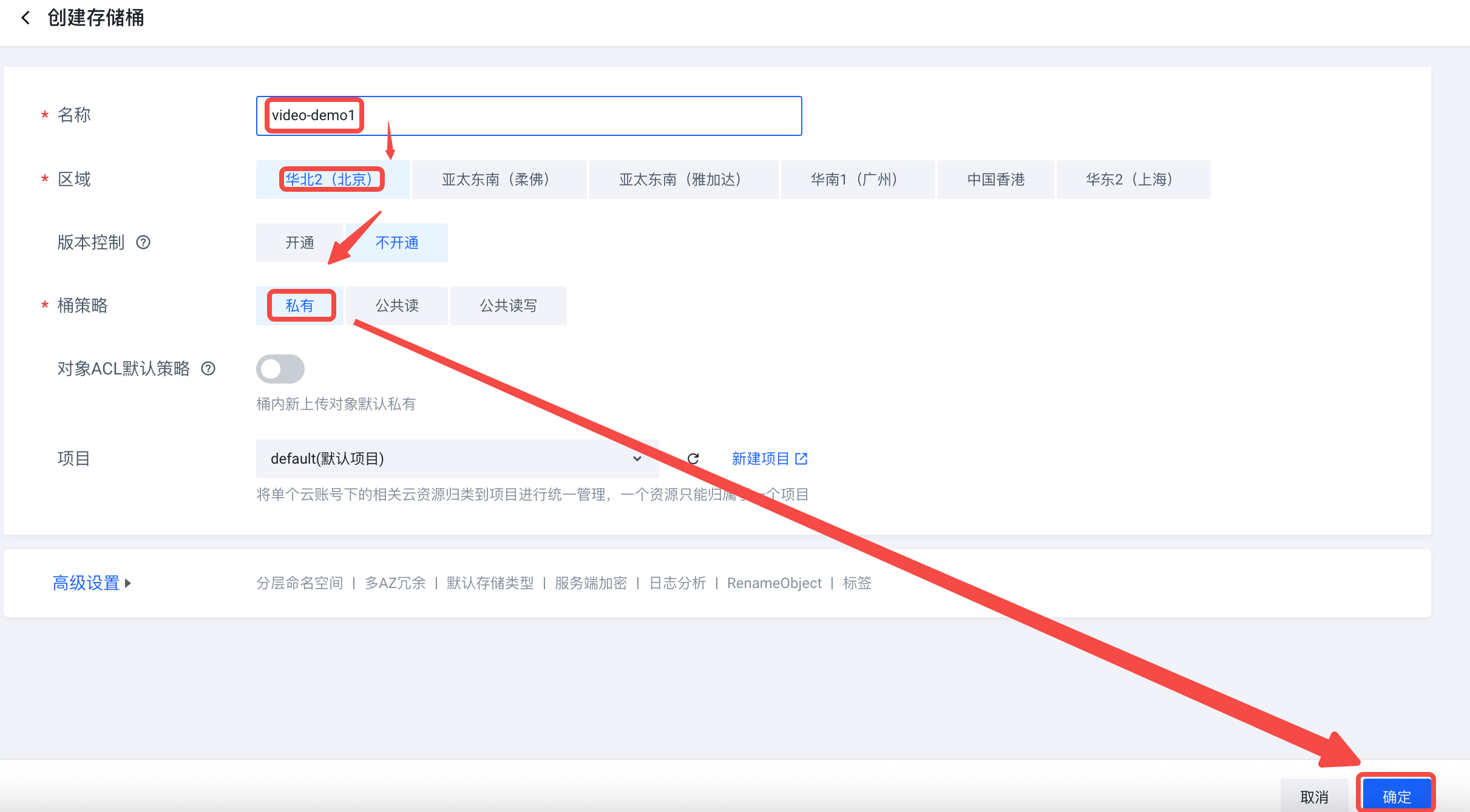Click the bucket name input field
This screenshot has height=812, width=1470.
[x=529, y=115]
